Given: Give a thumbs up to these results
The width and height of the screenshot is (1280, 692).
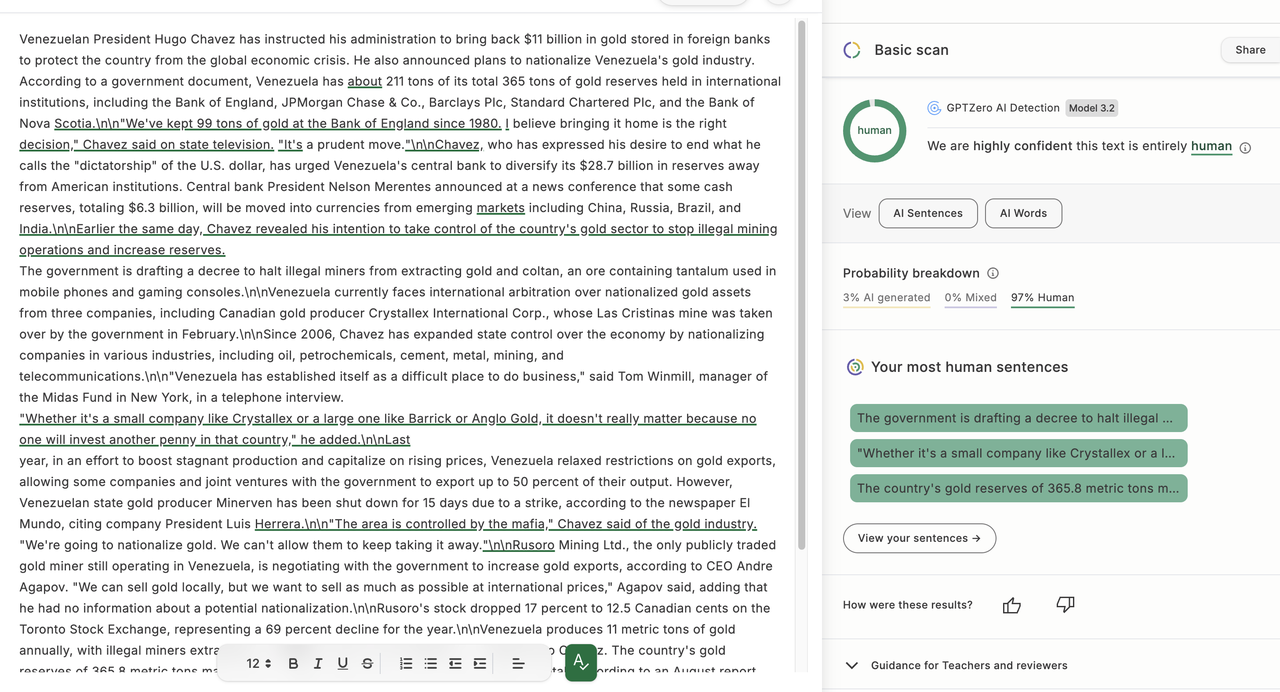Looking at the screenshot, I should [x=1012, y=605].
